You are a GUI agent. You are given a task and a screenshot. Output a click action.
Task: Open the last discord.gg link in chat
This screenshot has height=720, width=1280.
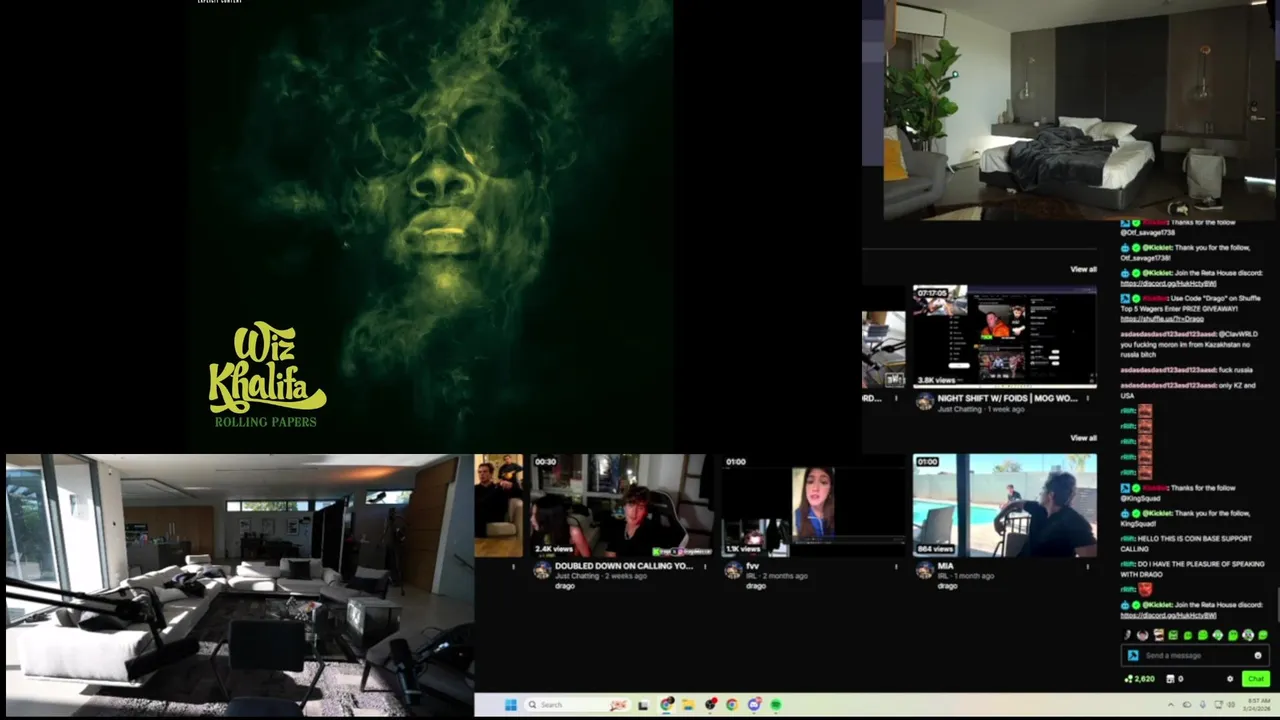1169,615
